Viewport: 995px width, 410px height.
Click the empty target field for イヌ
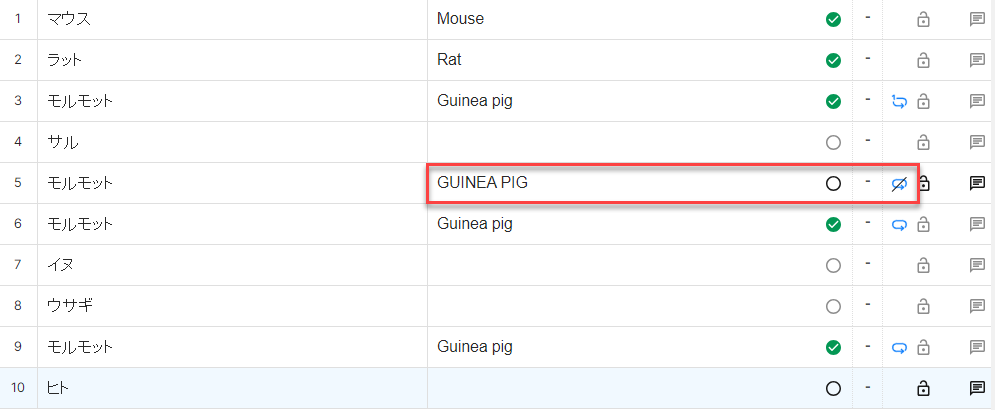coord(620,265)
